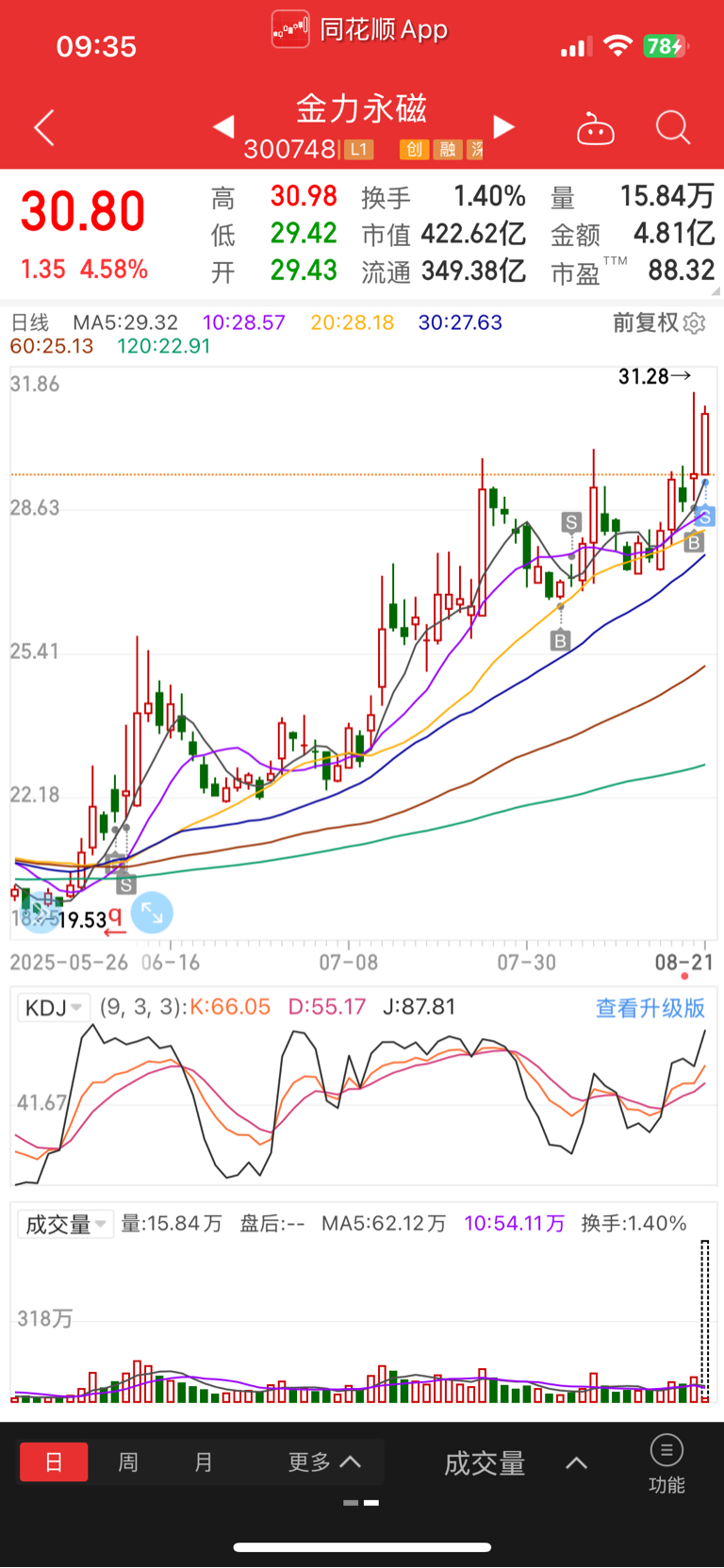Tap the battery indicator in status bar

coord(666,46)
